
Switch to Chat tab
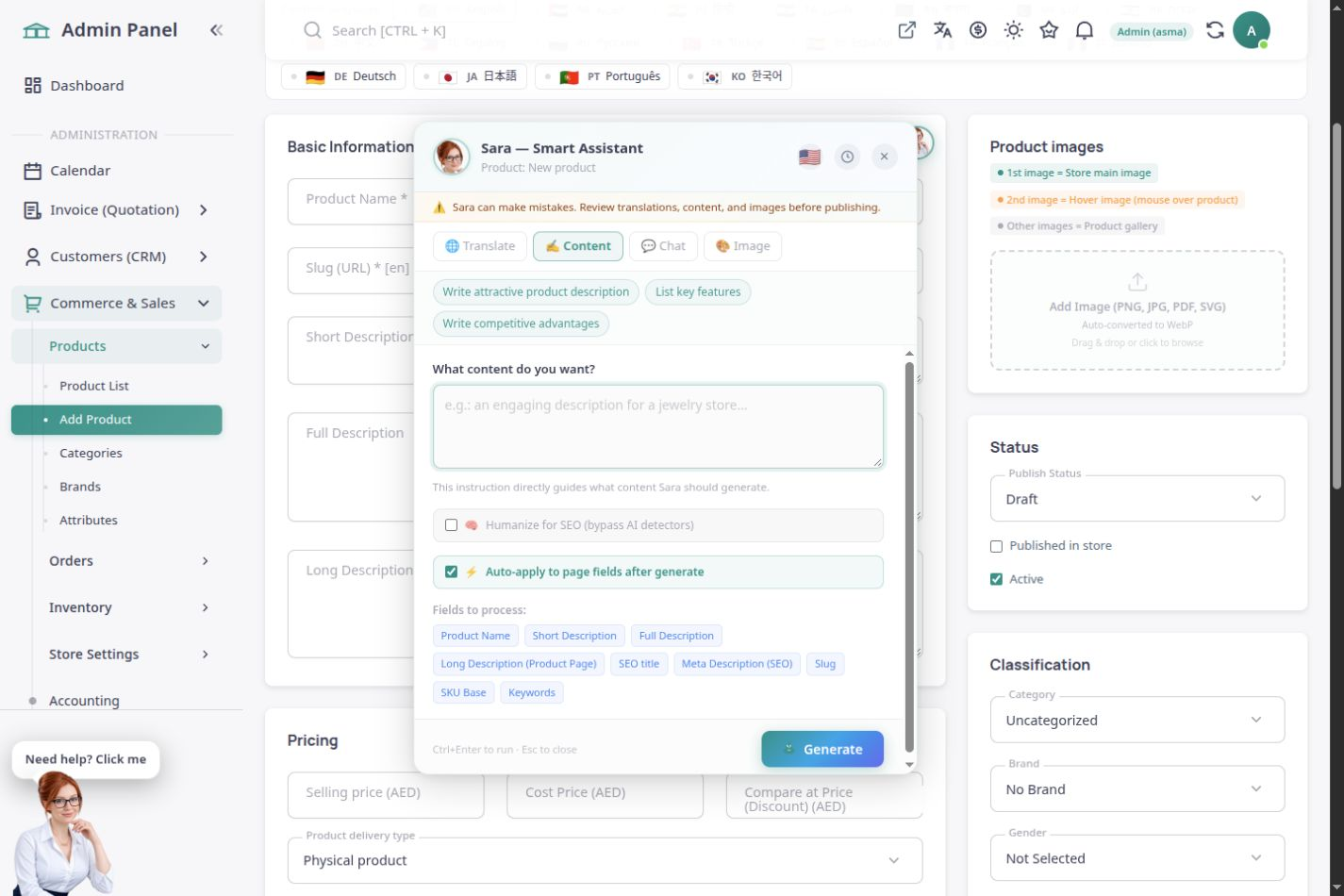pyautogui.click(x=663, y=246)
